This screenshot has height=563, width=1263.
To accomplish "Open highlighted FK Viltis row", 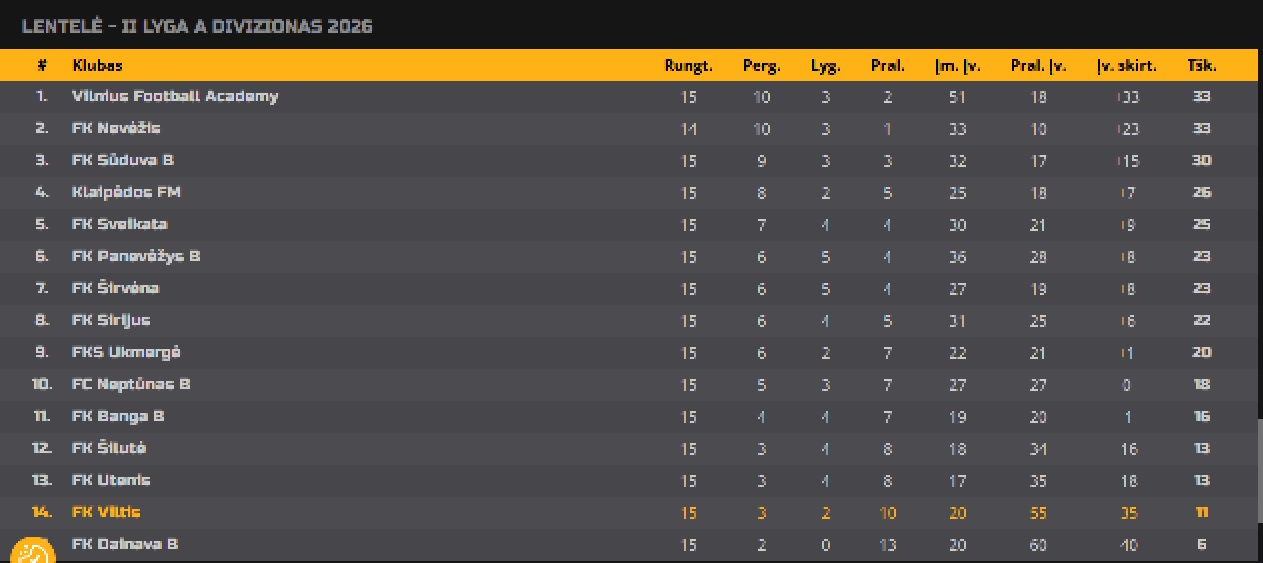I will click(x=640, y=512).
